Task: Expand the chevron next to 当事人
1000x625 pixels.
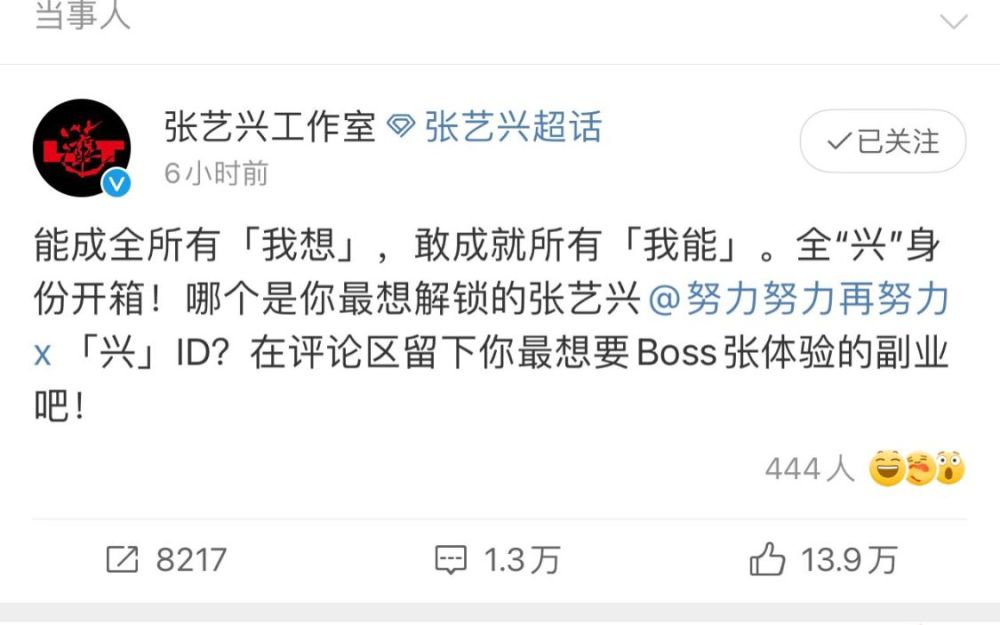Action: point(954,22)
